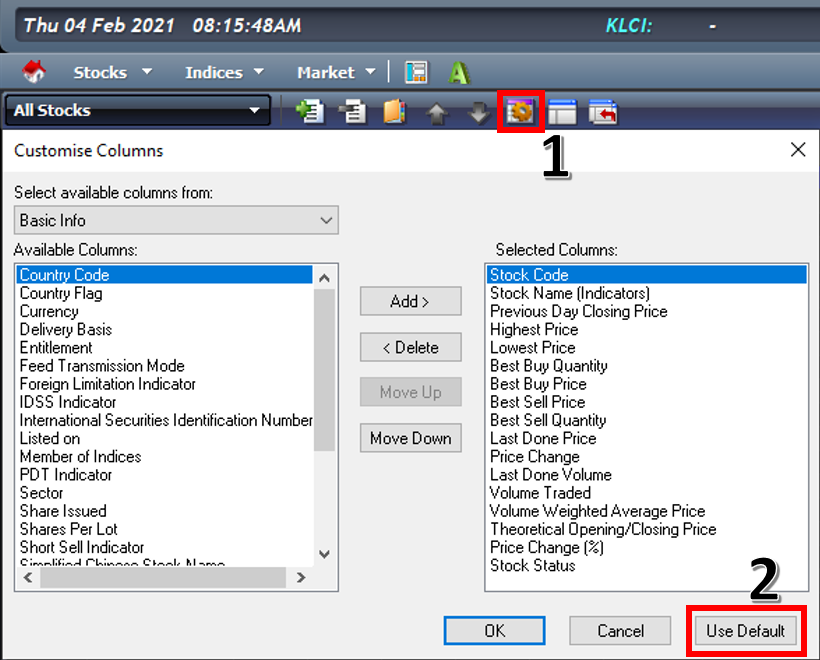This screenshot has width=820, height=660.
Task: Open the Basic Info column category dropdown
Action: pyautogui.click(x=326, y=220)
